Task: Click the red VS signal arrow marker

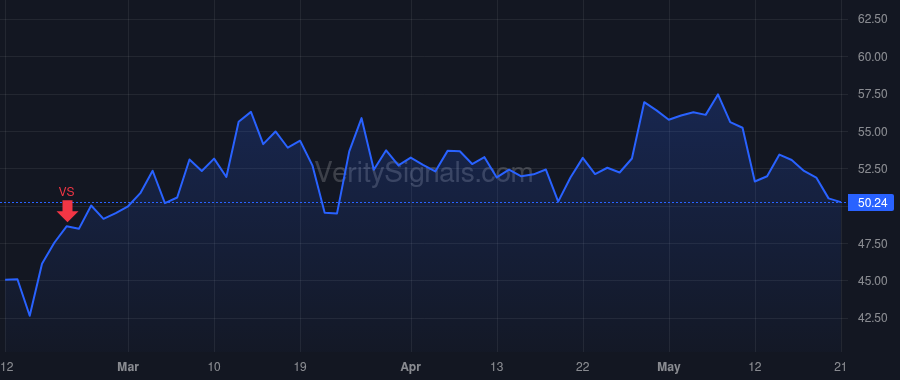Action: tap(67, 211)
